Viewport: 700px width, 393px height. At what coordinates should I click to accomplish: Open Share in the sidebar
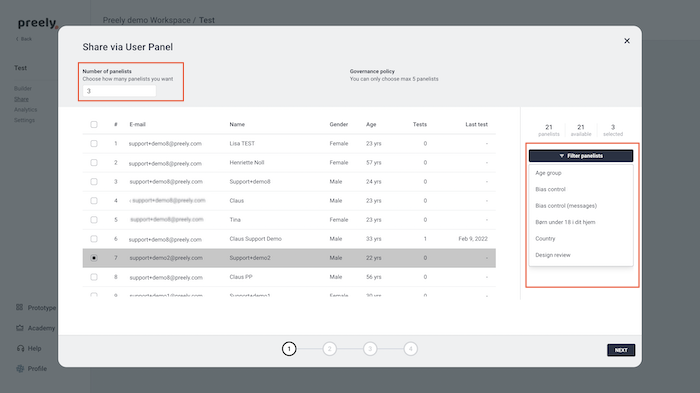[x=21, y=99]
